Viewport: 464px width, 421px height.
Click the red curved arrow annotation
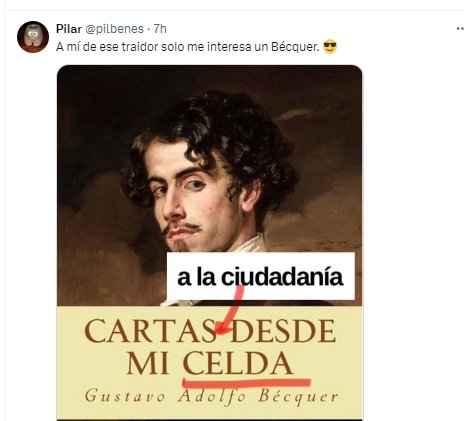click(x=230, y=310)
